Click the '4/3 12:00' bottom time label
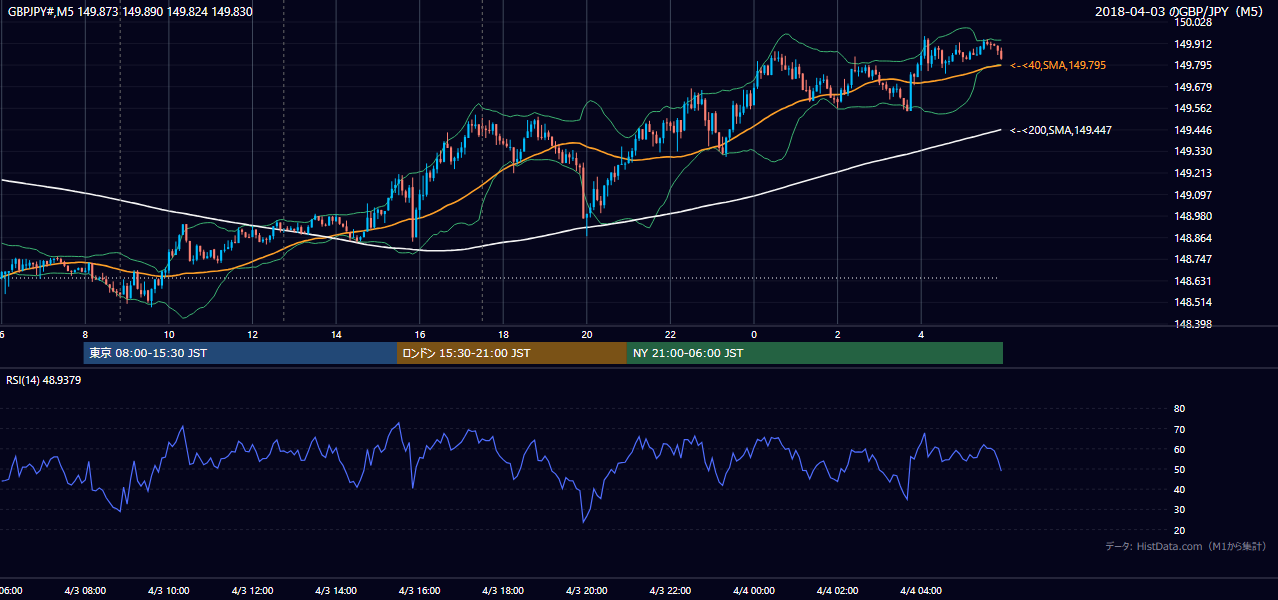The image size is (1278, 600). point(252,591)
